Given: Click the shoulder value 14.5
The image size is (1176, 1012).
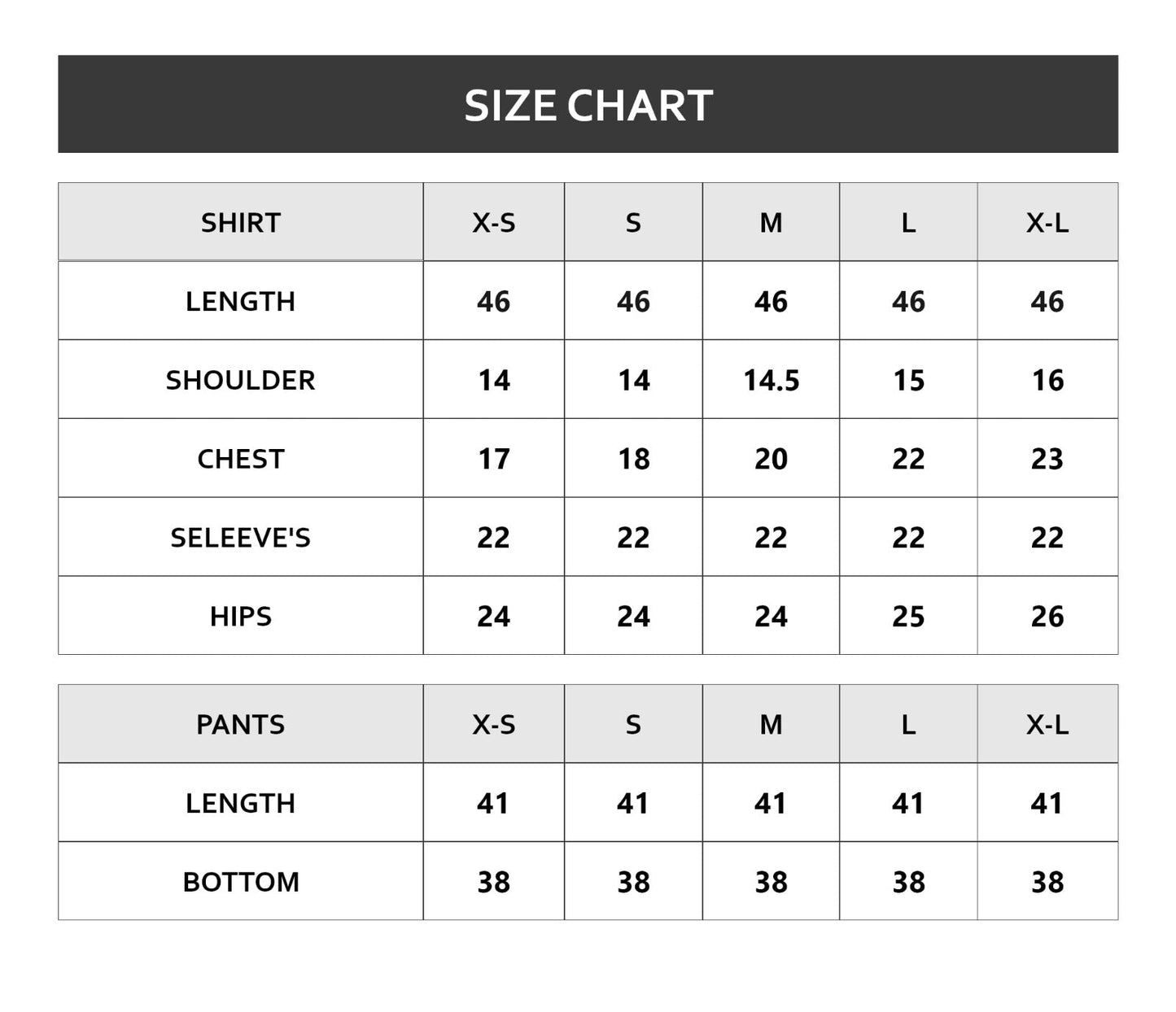Looking at the screenshot, I should tap(771, 381).
